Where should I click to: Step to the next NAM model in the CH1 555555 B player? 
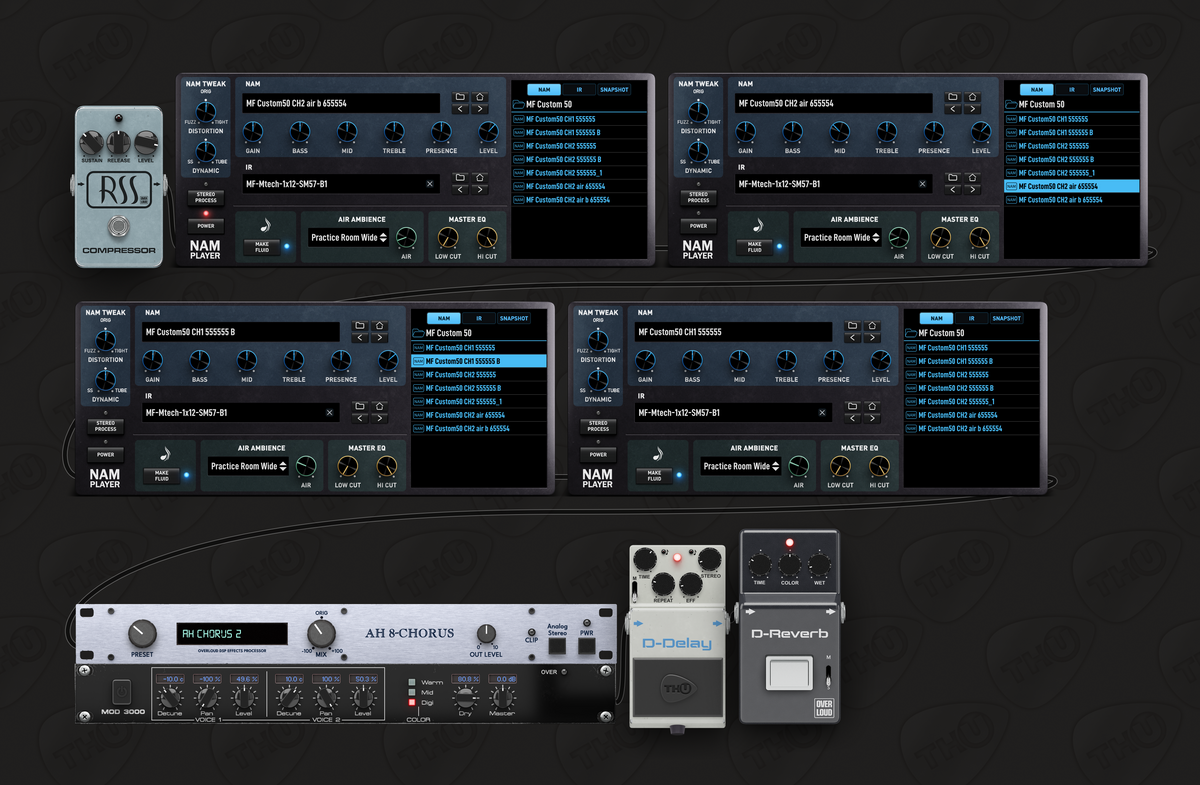click(379, 339)
